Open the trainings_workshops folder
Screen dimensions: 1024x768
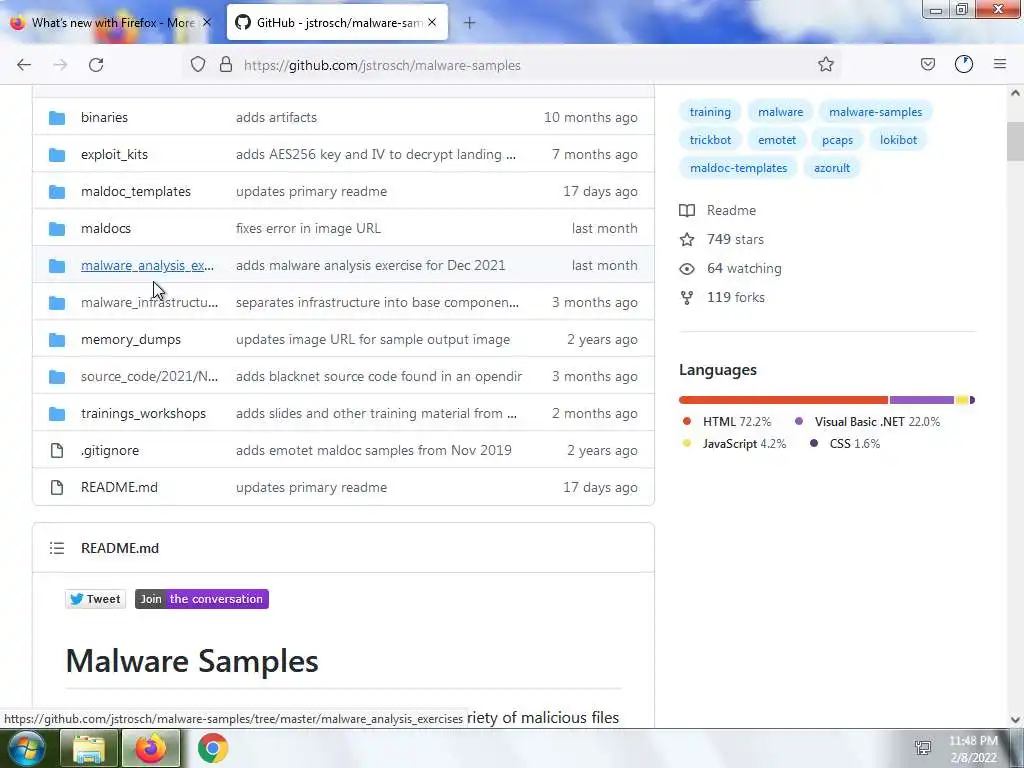coord(143,413)
